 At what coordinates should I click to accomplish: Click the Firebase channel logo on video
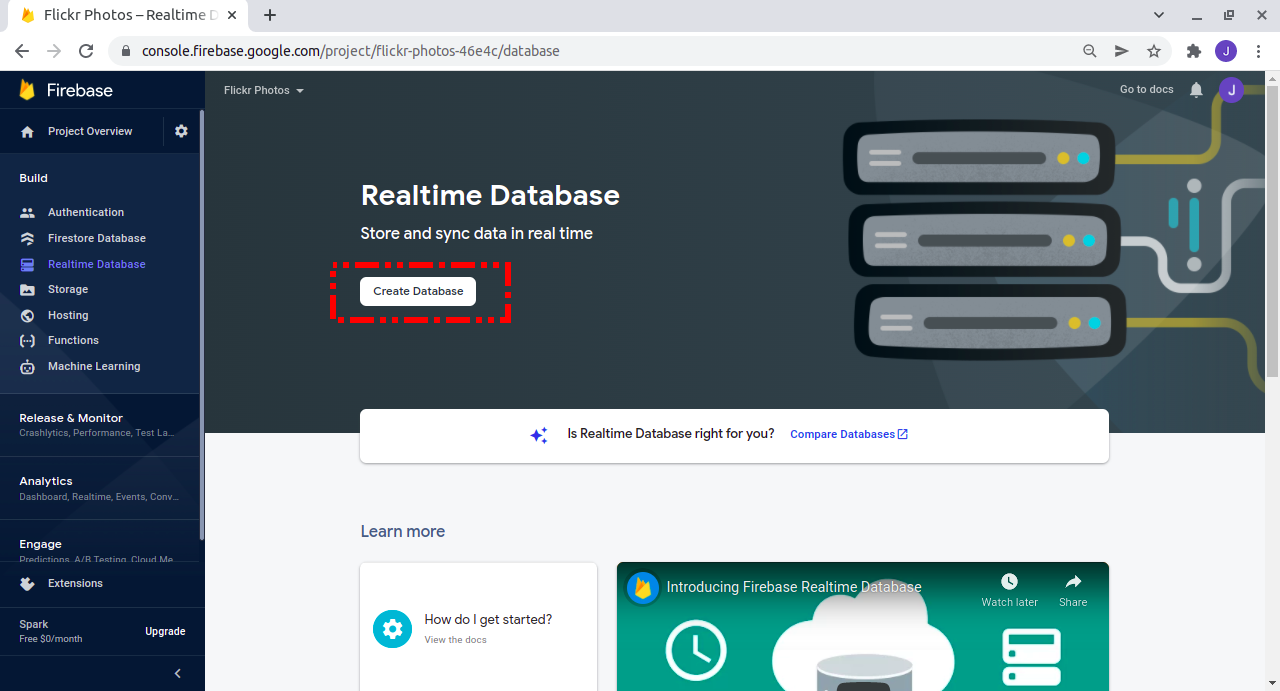tap(643, 587)
